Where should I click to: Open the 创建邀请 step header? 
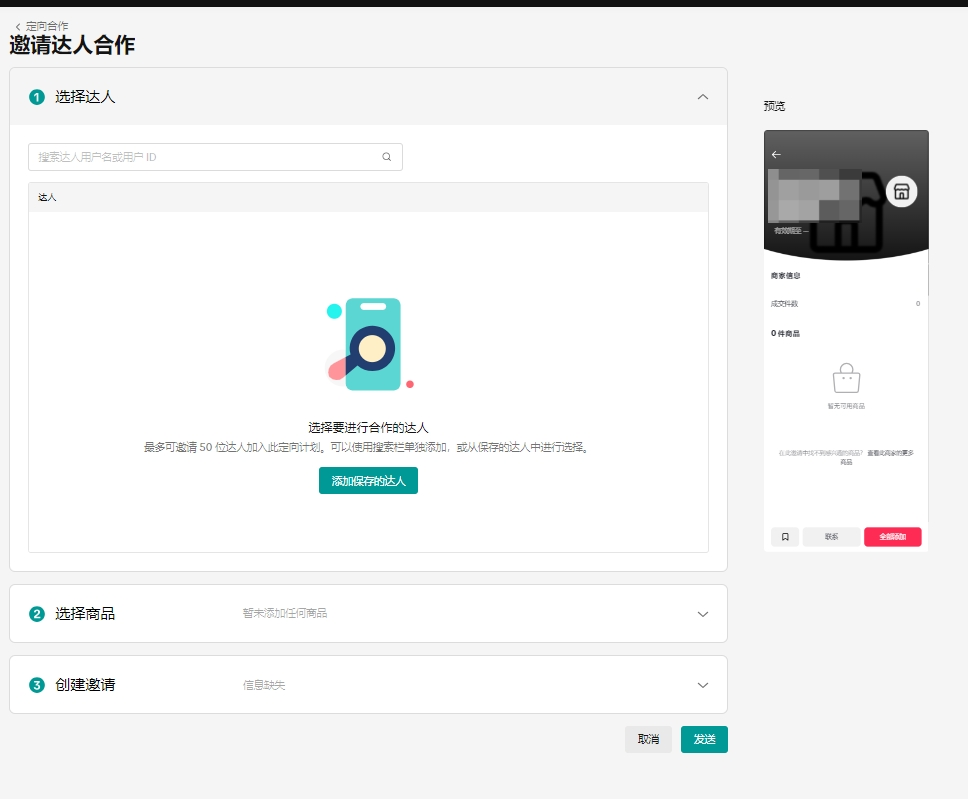[x=369, y=685]
